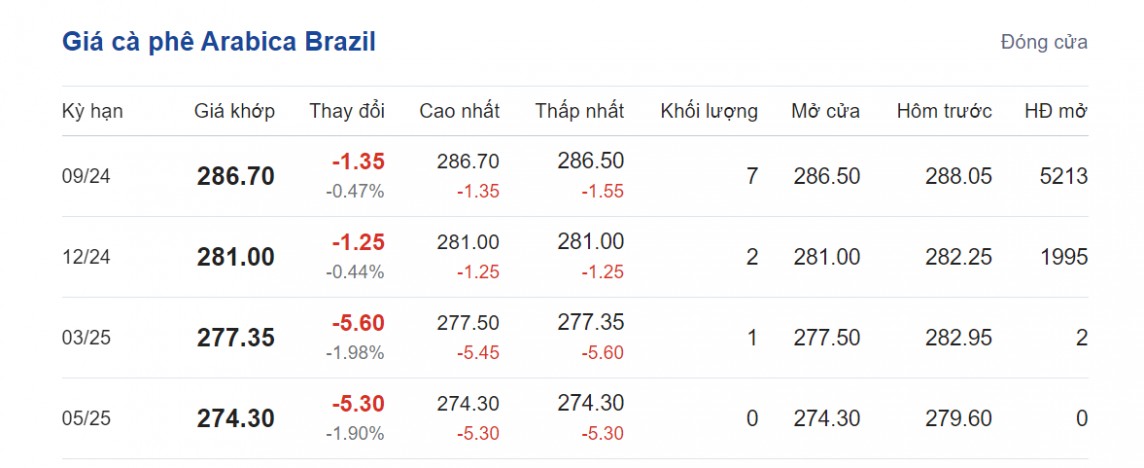Click the 'Mở cửa' column header
This screenshot has height=468, width=1144.
point(825,111)
